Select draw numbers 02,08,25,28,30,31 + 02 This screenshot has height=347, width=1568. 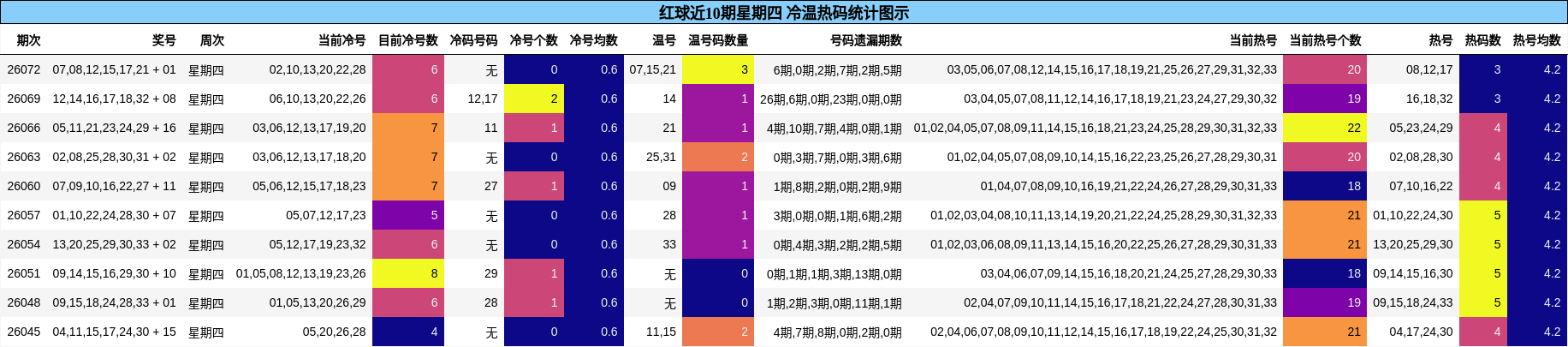(115, 157)
